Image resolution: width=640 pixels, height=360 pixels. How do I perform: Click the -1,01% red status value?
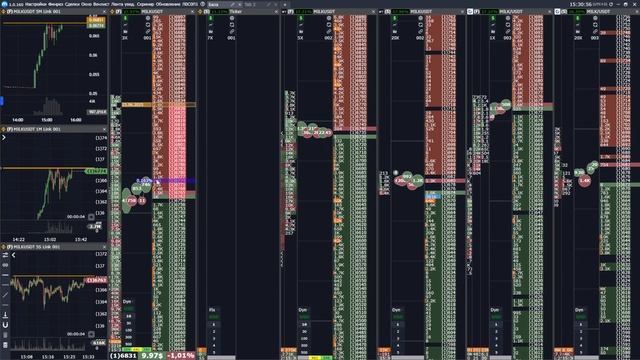tap(181, 356)
